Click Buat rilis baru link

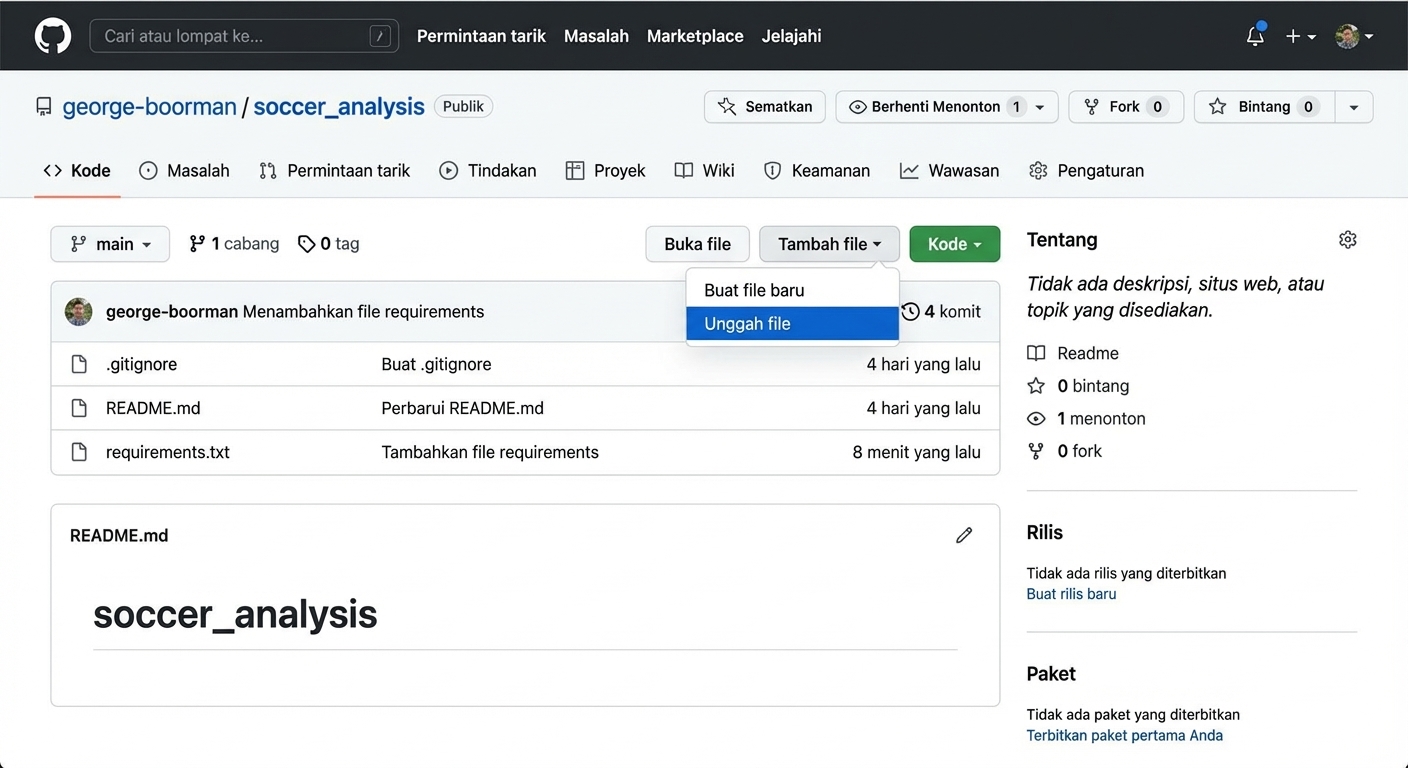[1071, 594]
